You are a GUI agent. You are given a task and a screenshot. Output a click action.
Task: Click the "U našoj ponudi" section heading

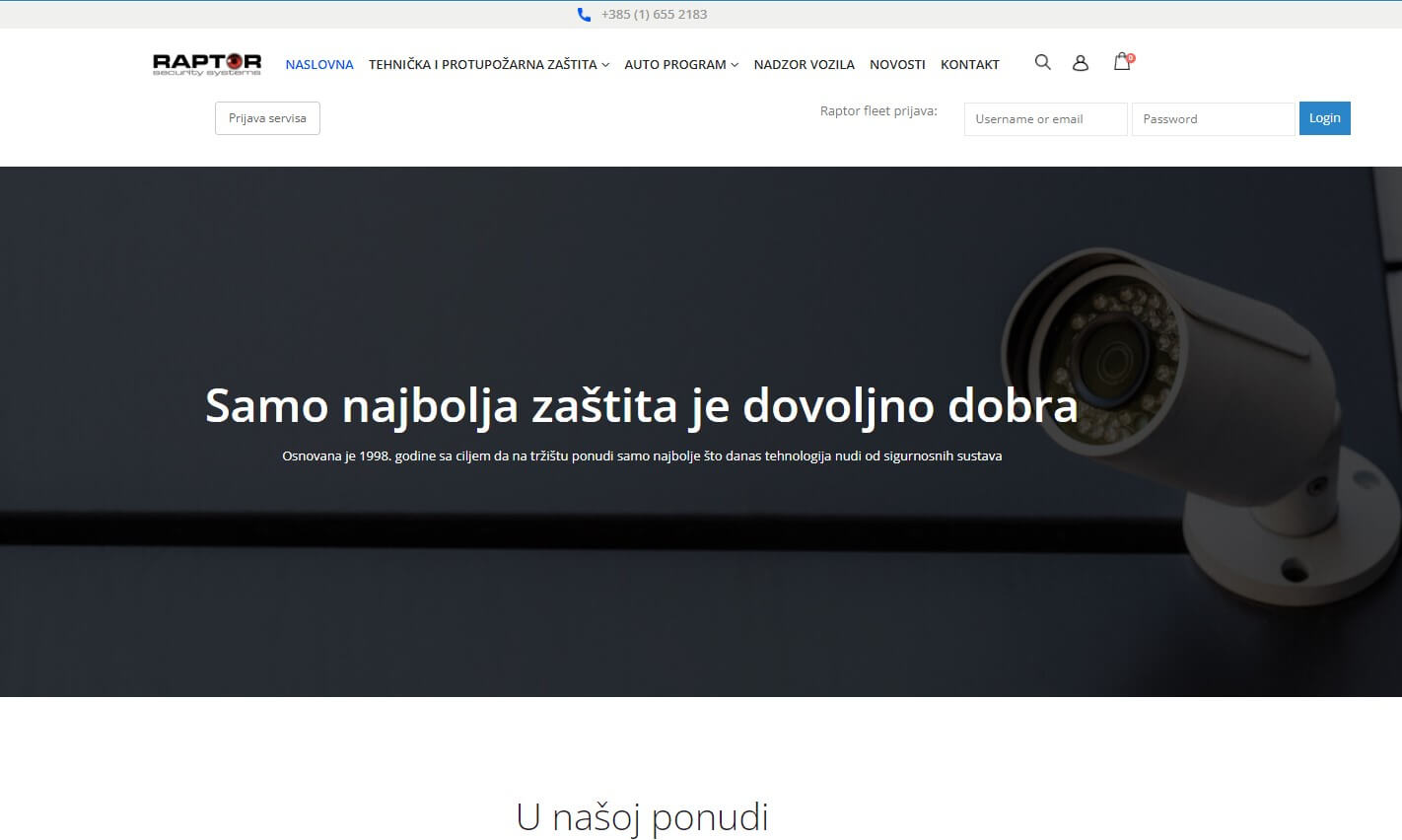click(x=642, y=816)
